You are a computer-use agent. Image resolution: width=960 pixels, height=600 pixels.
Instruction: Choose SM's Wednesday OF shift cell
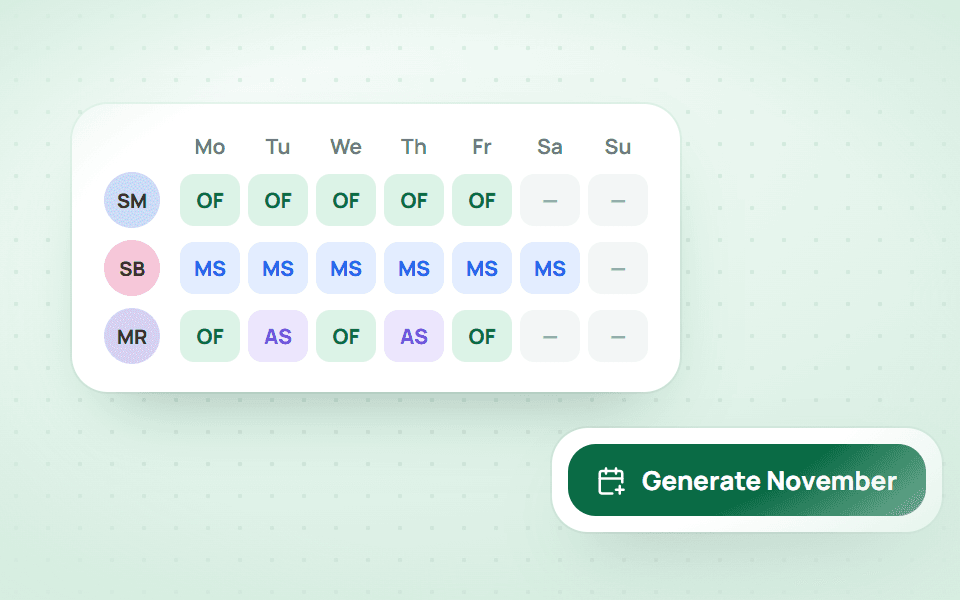[x=346, y=200]
